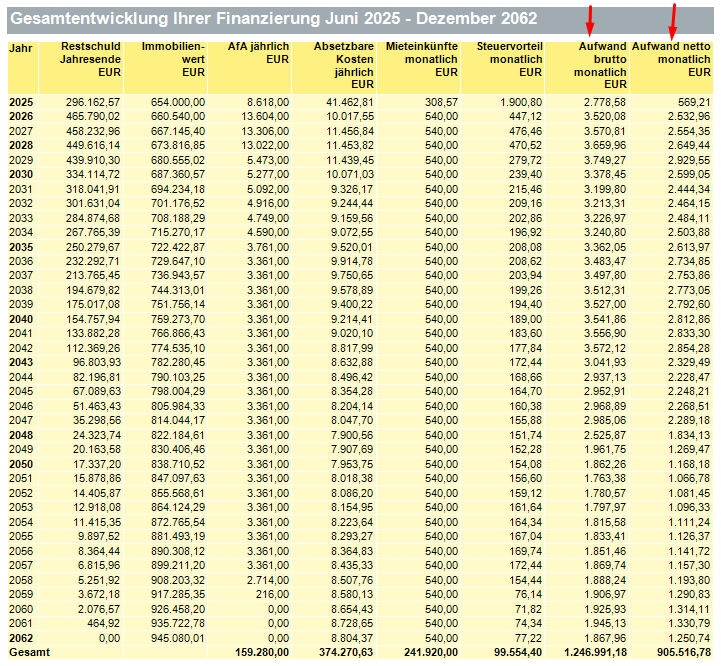Click AfA value 5.092,00

268,189
